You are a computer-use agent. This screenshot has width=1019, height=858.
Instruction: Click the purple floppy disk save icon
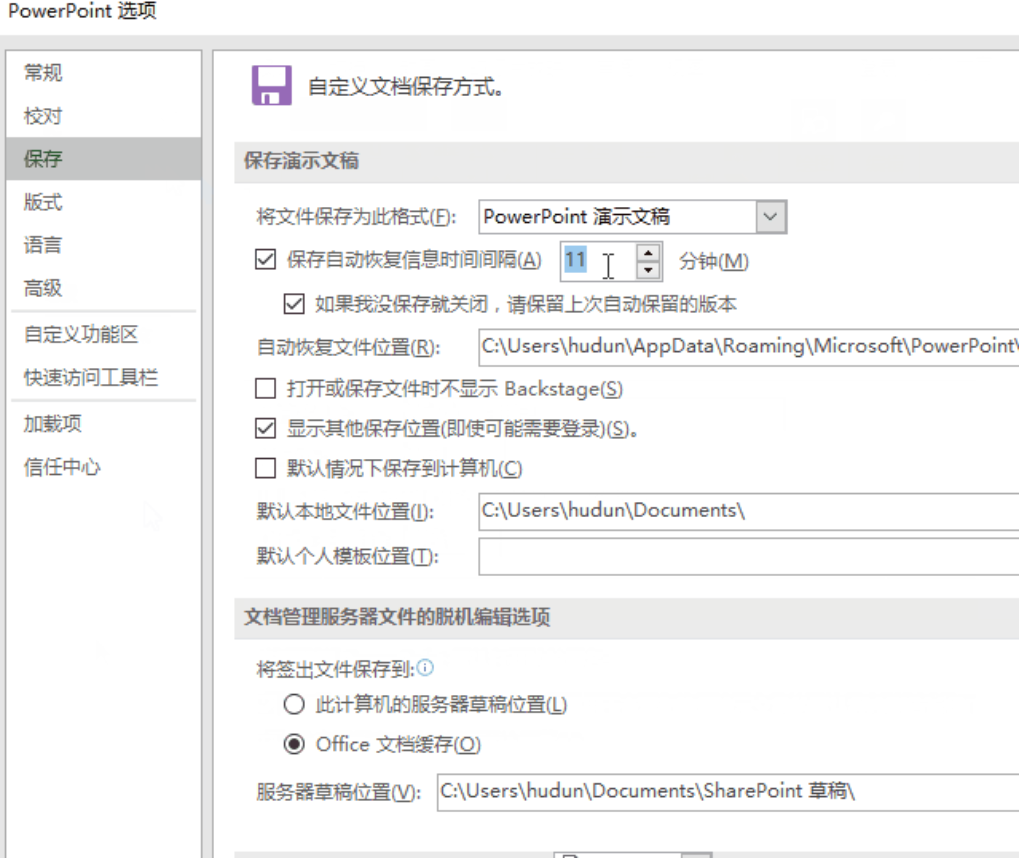point(272,85)
